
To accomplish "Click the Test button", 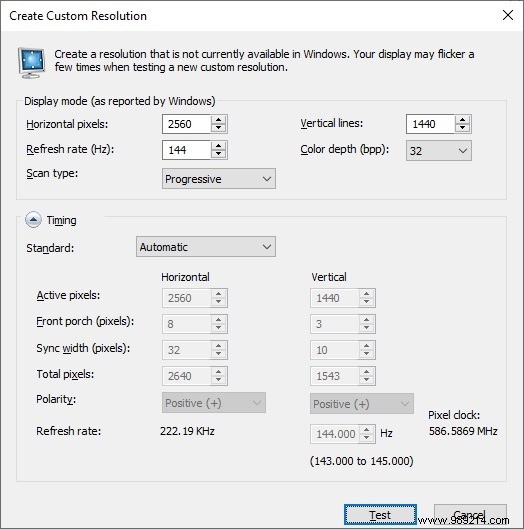I will tap(380, 515).
